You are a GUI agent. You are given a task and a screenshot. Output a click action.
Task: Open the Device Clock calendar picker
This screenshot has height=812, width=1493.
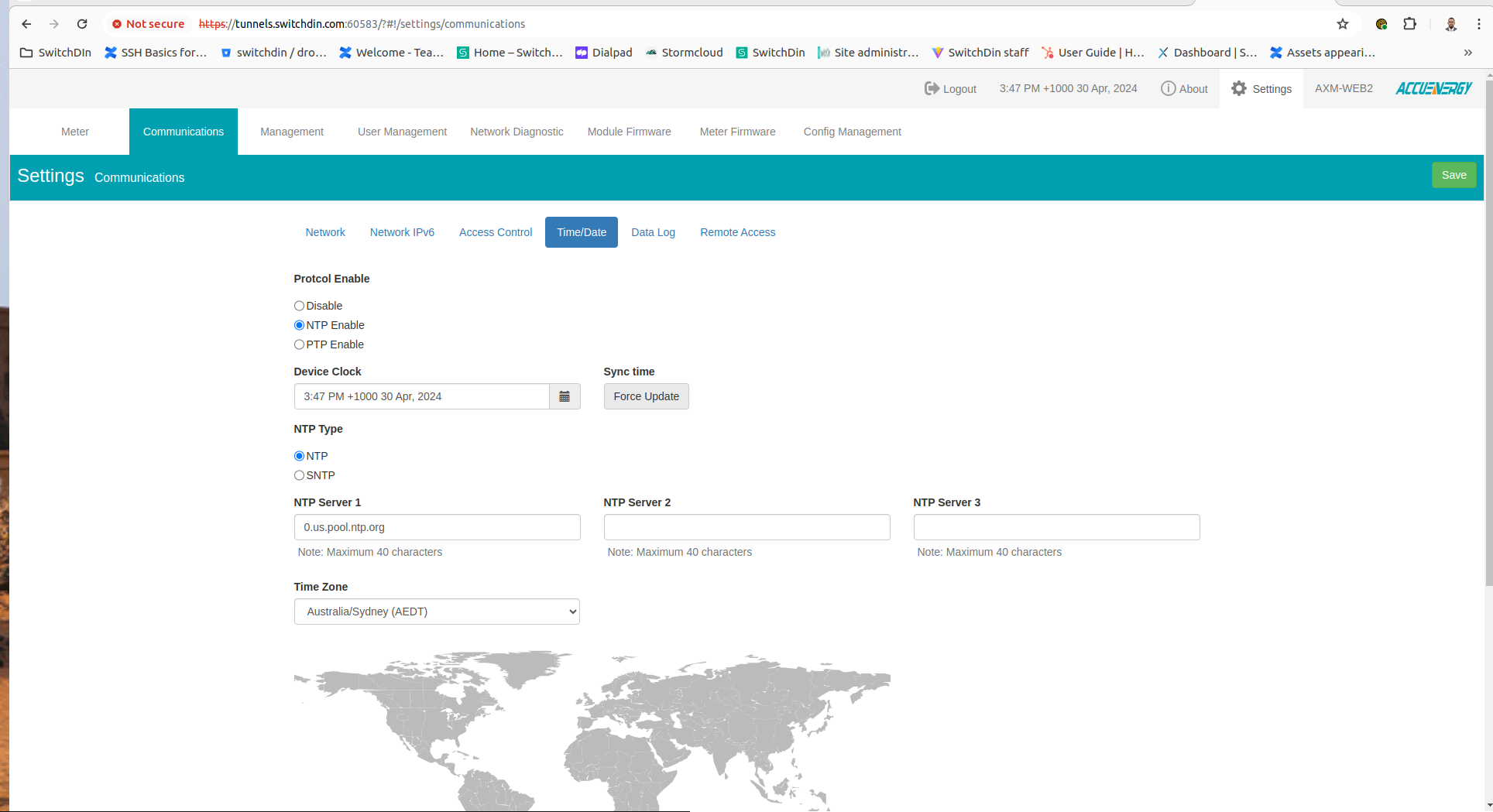(x=565, y=396)
